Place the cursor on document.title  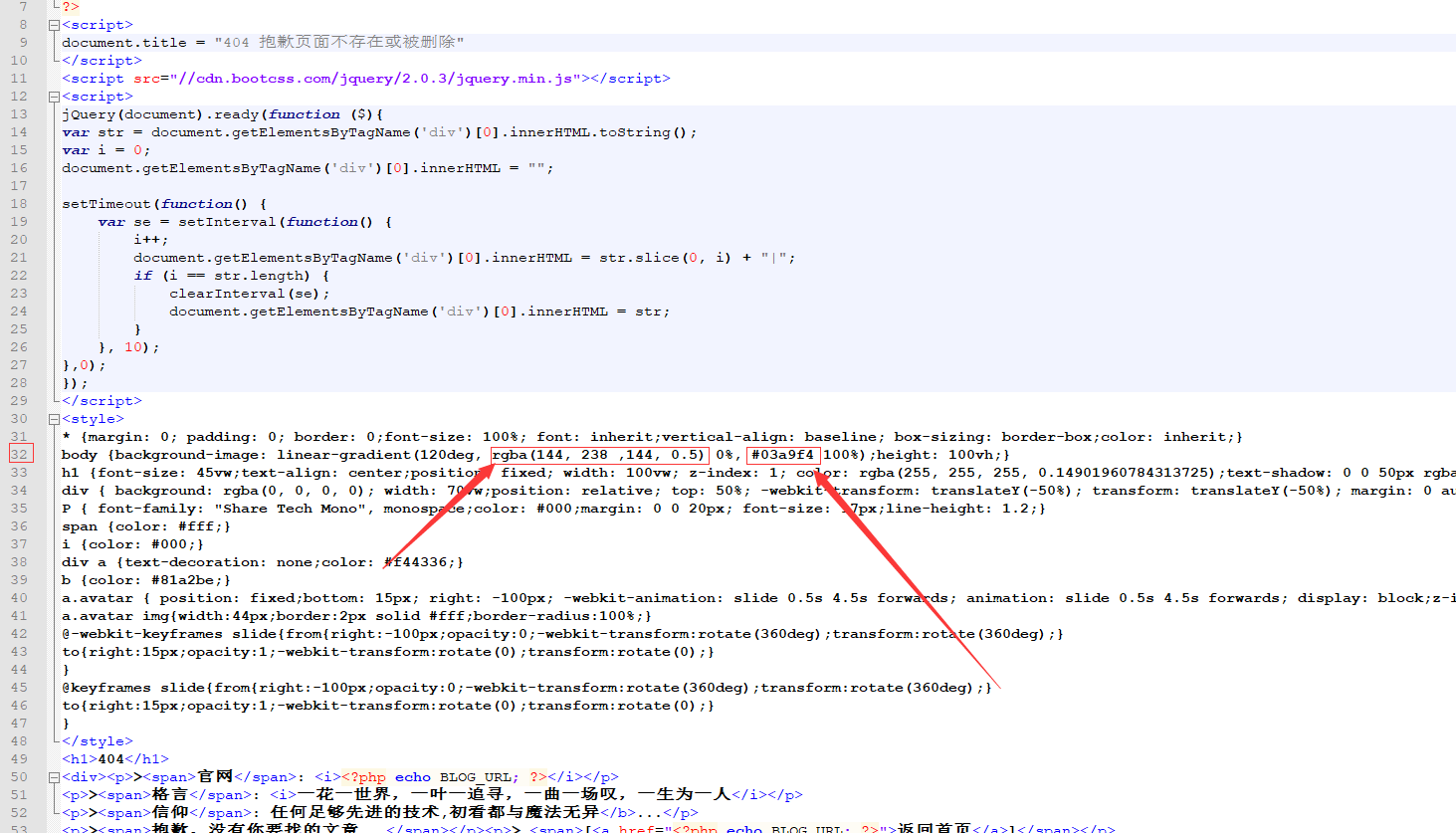point(124,43)
